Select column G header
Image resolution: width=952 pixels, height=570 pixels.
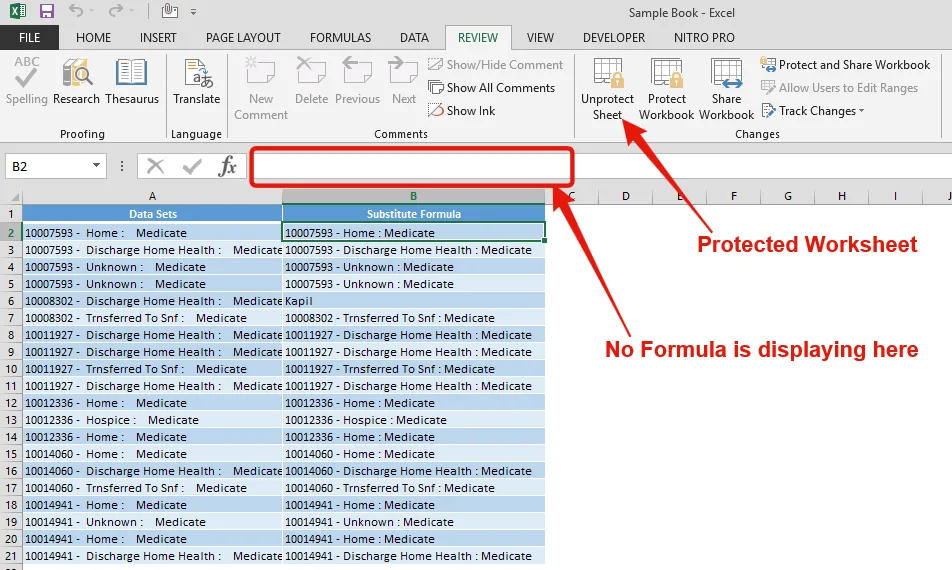coord(787,196)
